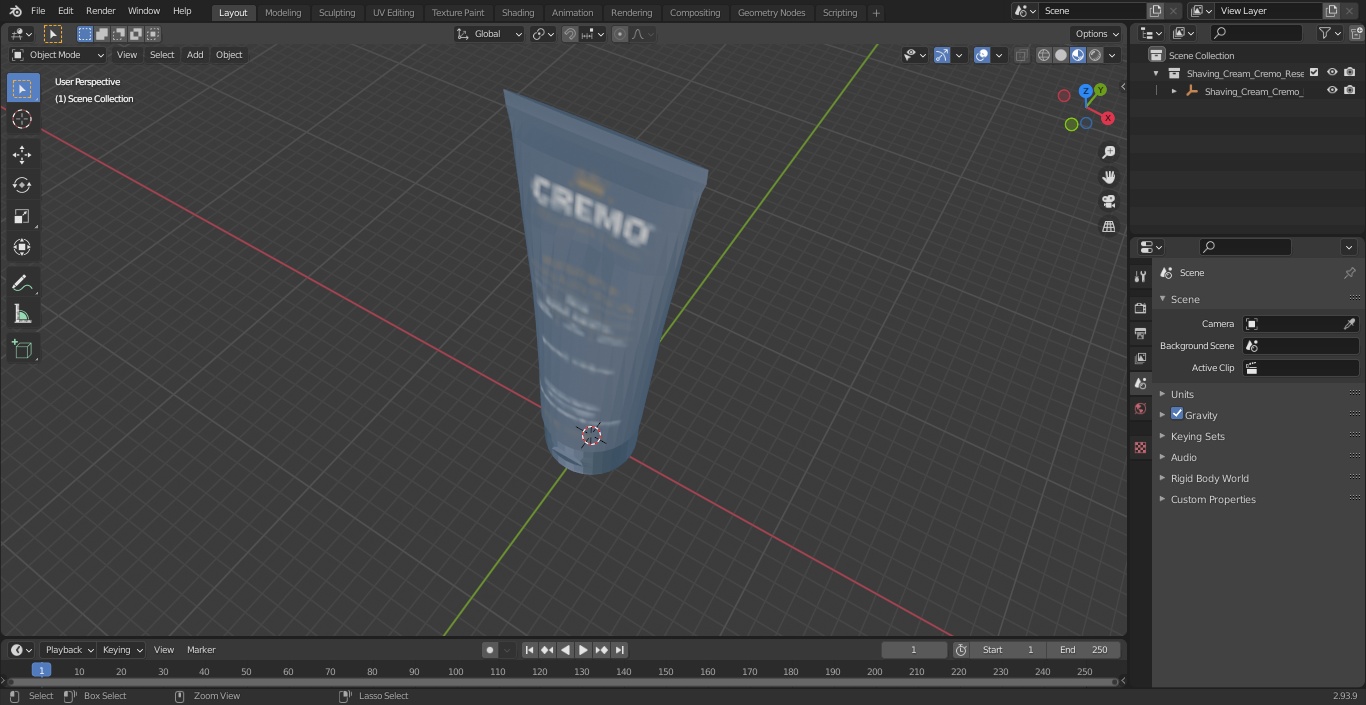
Task: Select the Move tool
Action: pyautogui.click(x=22, y=154)
